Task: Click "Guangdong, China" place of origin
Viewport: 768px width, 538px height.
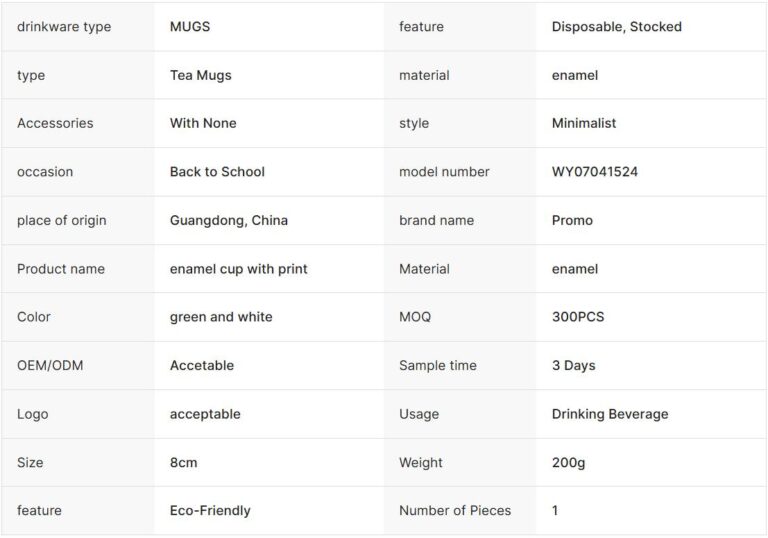Action: point(228,220)
